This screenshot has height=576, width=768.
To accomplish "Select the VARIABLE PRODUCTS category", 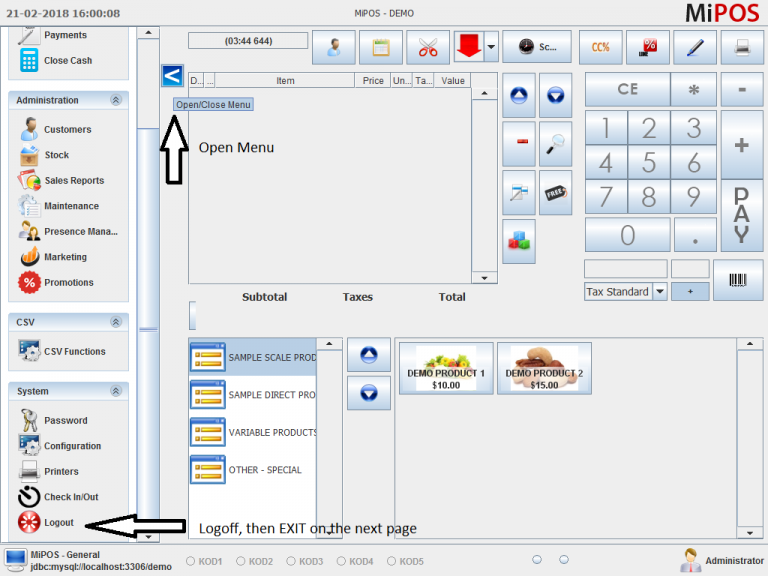I will tap(253, 432).
